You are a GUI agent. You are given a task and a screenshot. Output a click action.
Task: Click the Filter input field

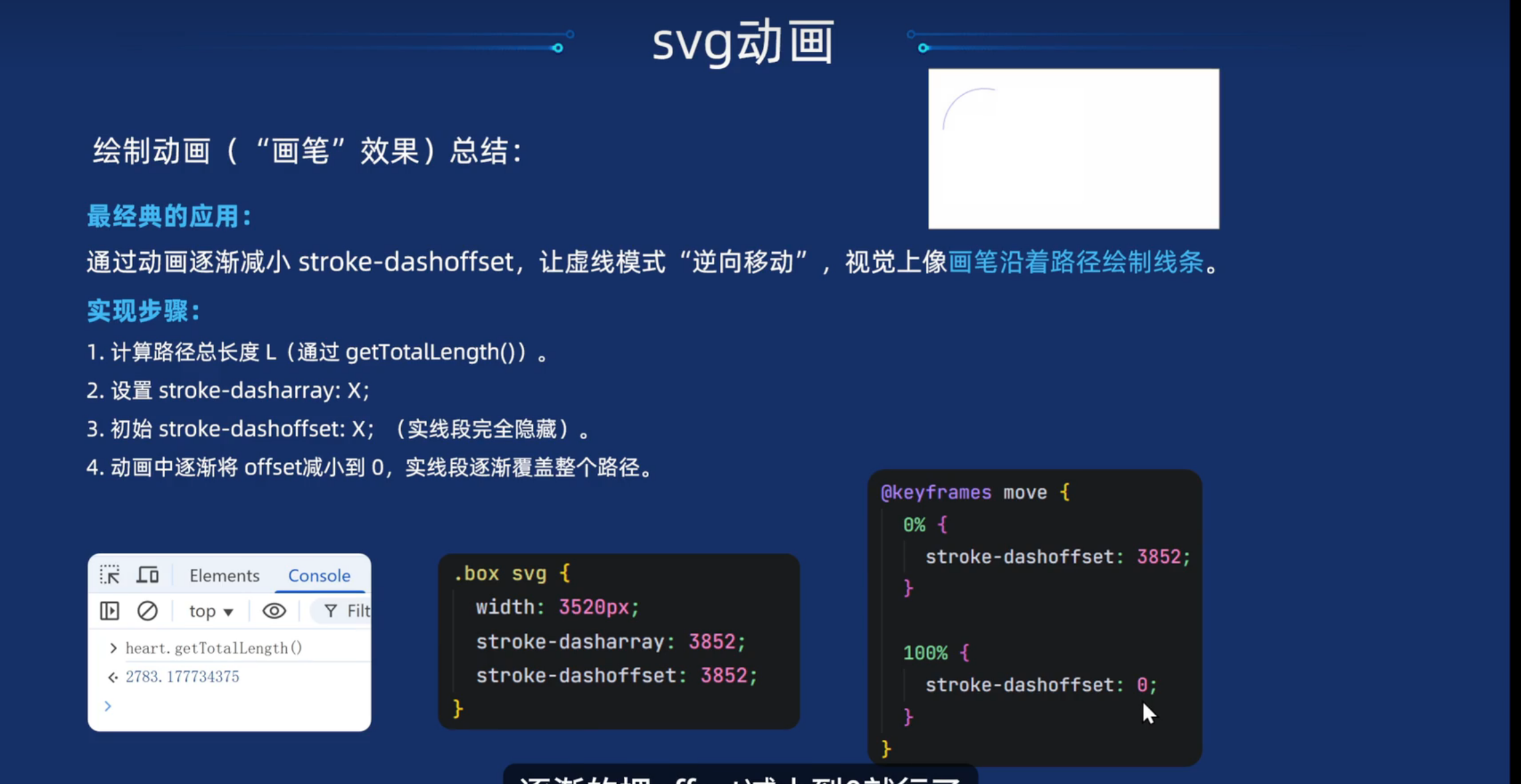click(x=357, y=611)
